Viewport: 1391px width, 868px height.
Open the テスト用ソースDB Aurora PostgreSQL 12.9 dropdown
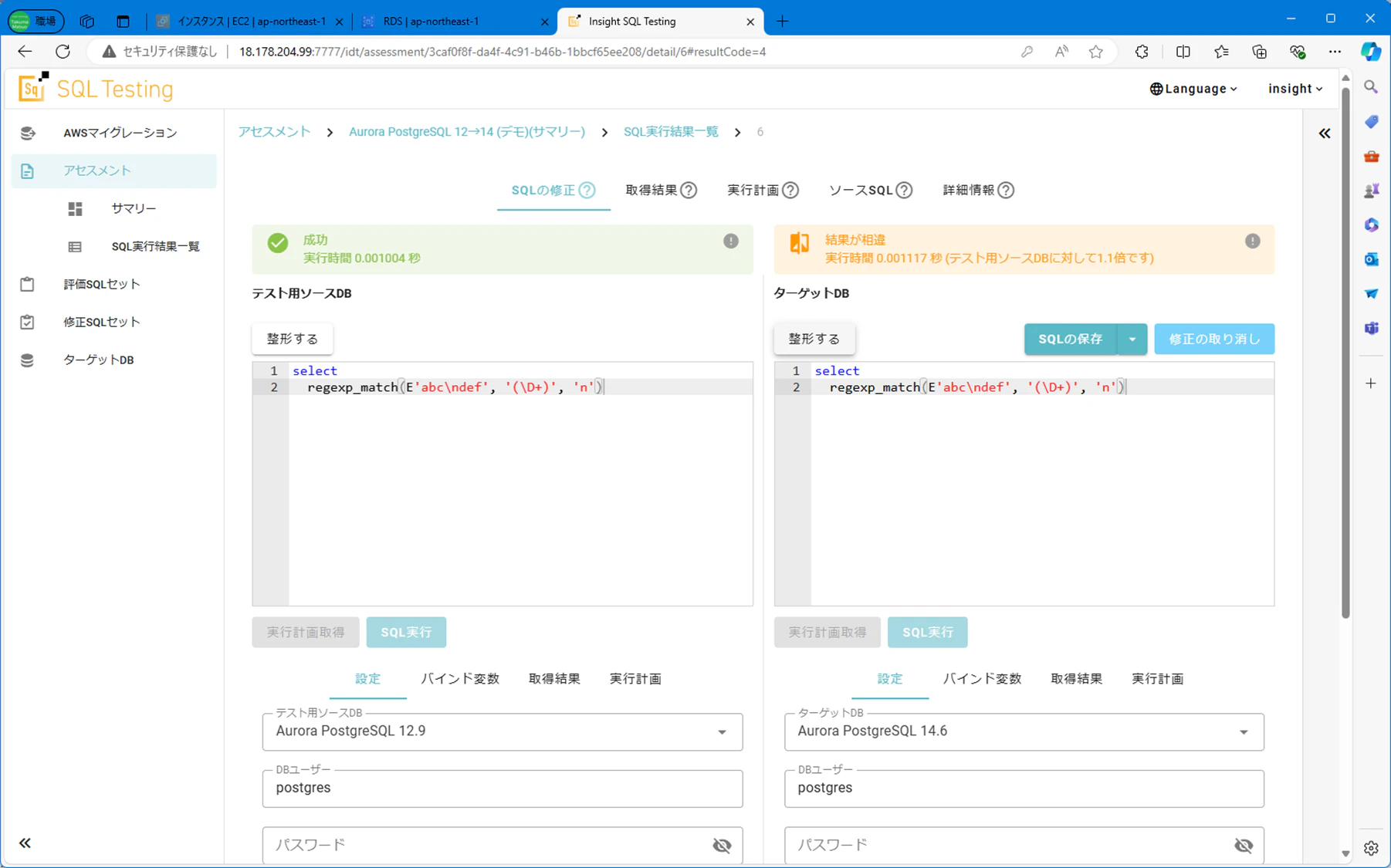[503, 731]
